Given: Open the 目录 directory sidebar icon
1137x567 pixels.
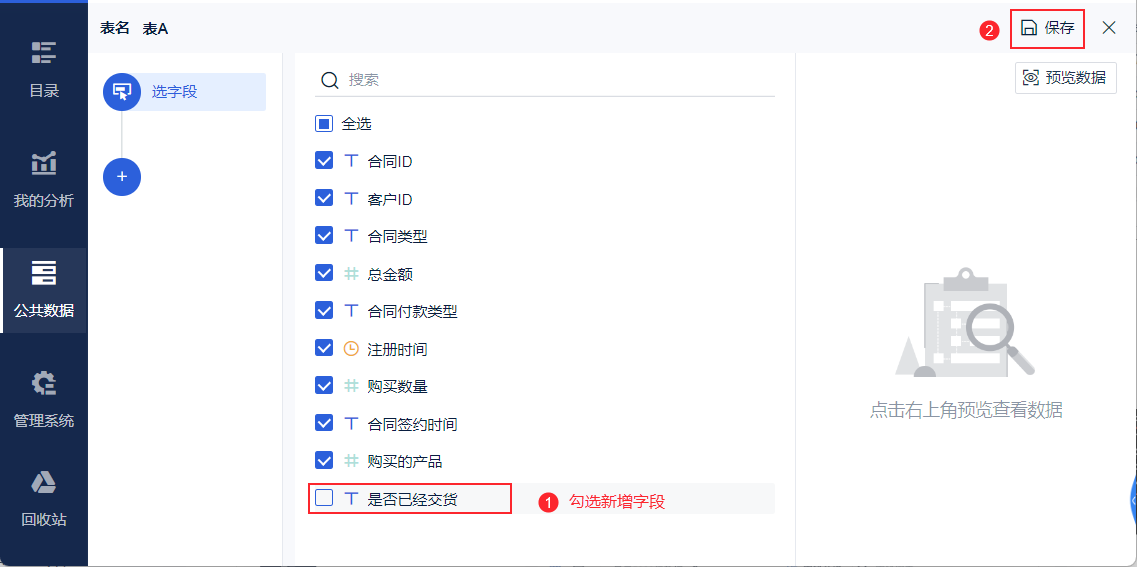Looking at the screenshot, I should point(44,54).
